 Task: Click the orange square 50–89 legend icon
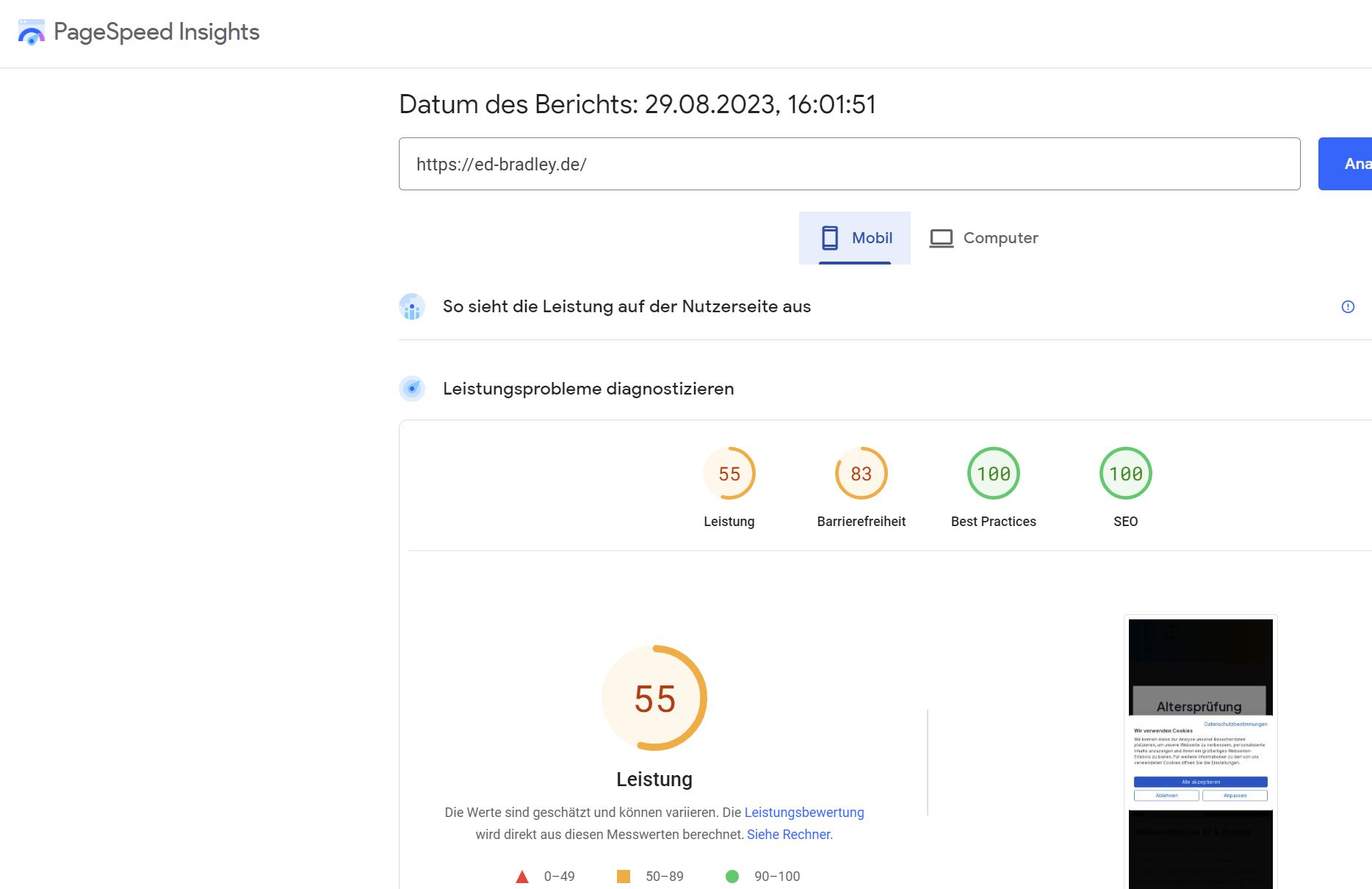click(x=624, y=877)
